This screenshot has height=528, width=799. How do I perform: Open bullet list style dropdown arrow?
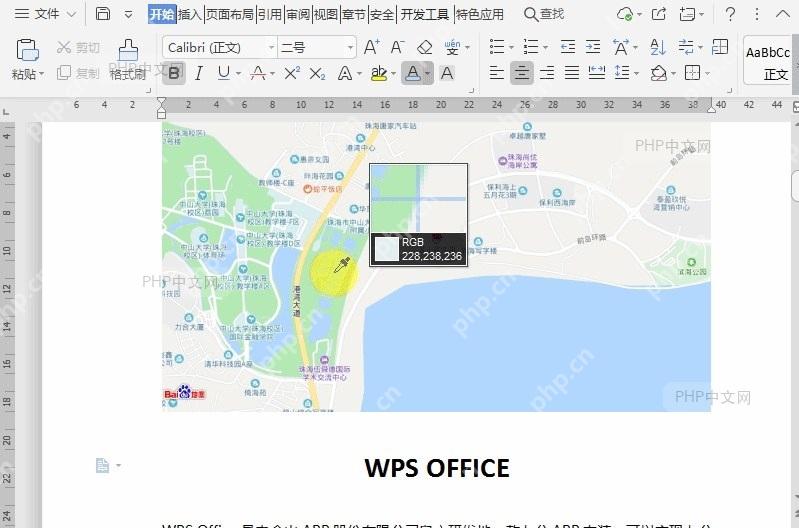click(511, 48)
